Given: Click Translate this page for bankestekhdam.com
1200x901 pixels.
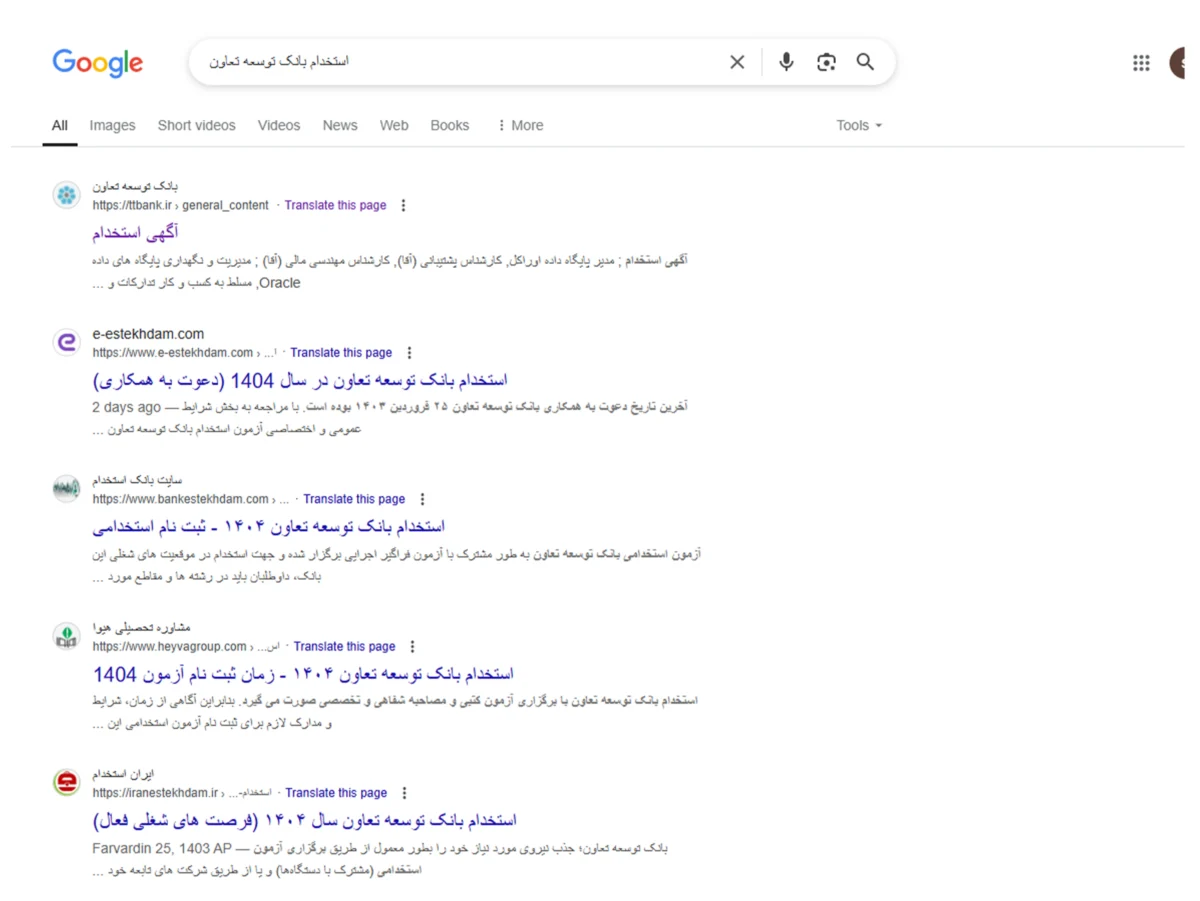Looking at the screenshot, I should pos(354,499).
